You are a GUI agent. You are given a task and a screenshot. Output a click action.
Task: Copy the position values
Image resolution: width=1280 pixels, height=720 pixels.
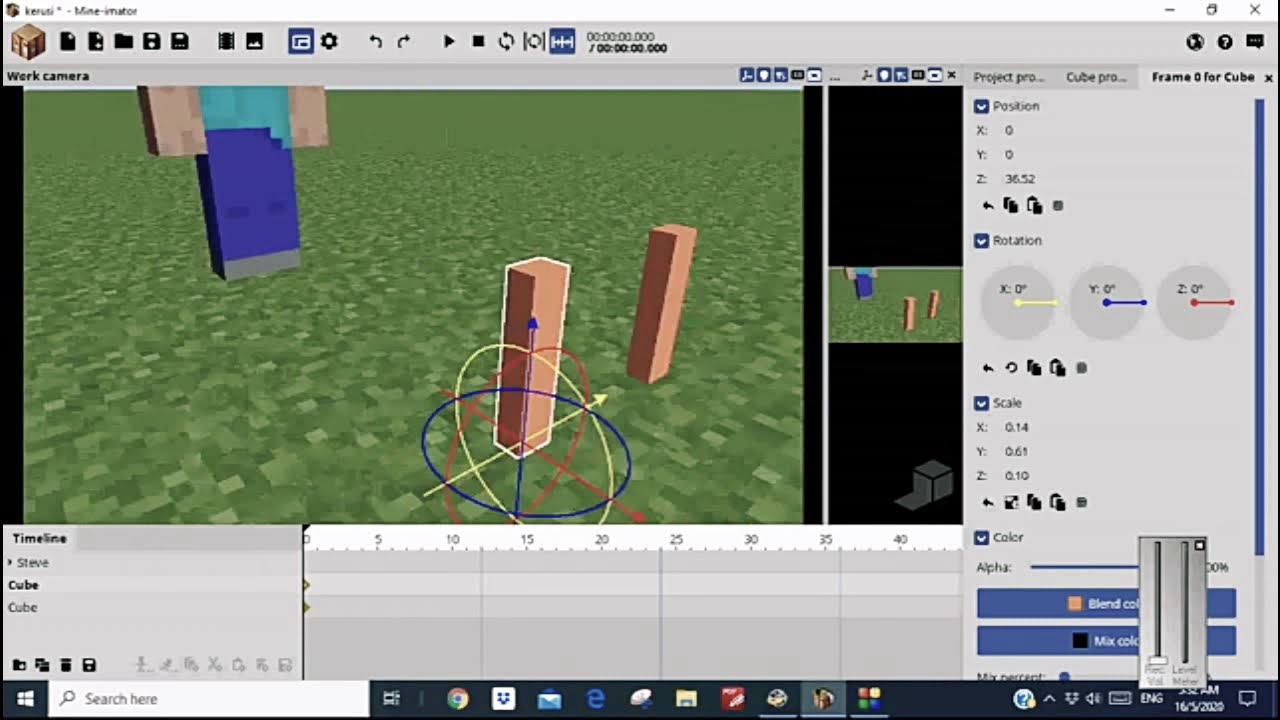point(1011,206)
